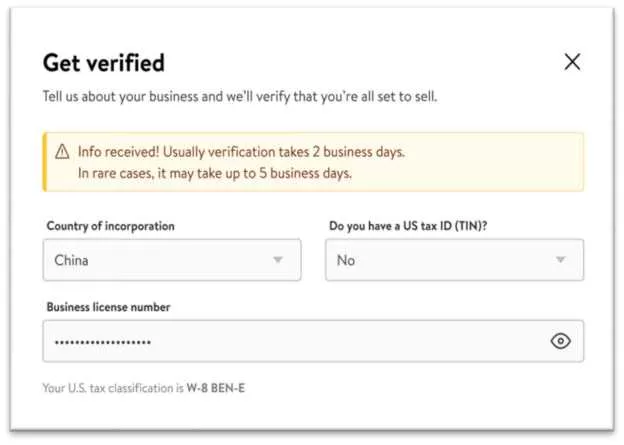This screenshot has width=624, height=445.
Task: Open the Country of incorporation dropdown
Action: pos(171,260)
